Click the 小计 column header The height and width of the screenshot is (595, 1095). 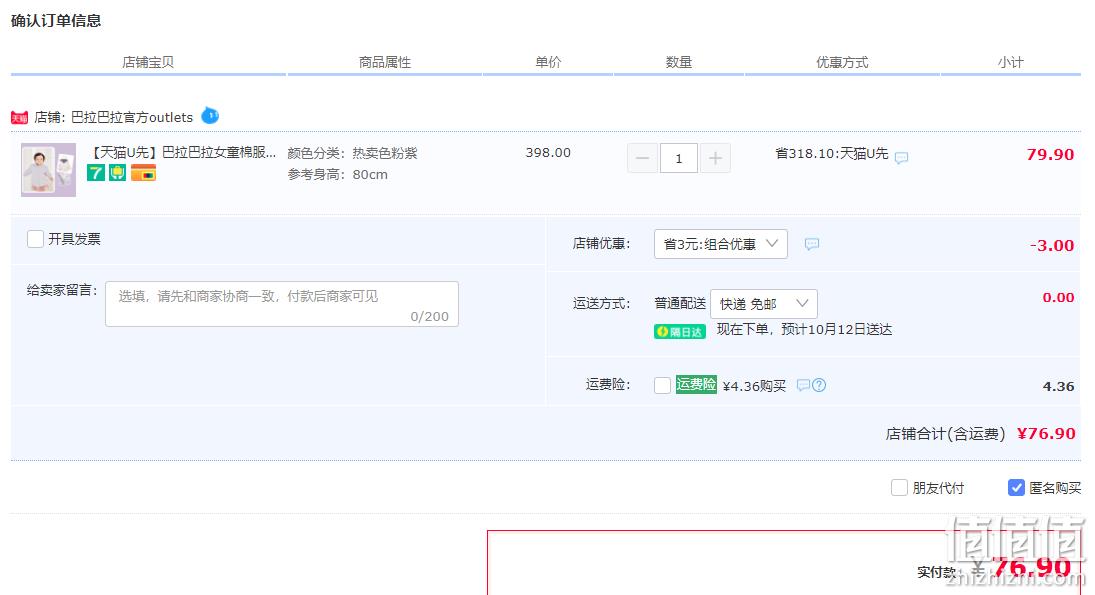coord(1011,62)
